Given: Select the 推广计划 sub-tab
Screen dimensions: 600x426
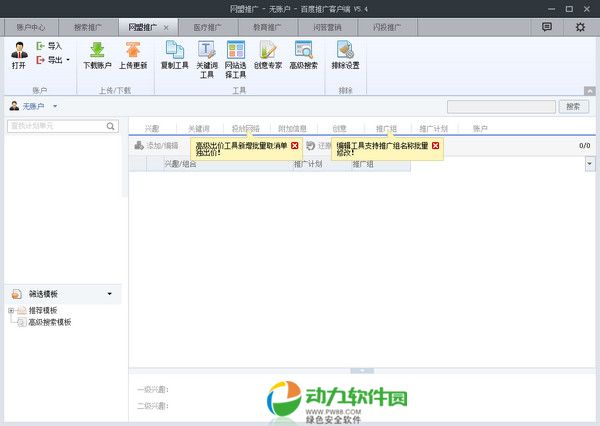Looking at the screenshot, I should click(x=434, y=129).
